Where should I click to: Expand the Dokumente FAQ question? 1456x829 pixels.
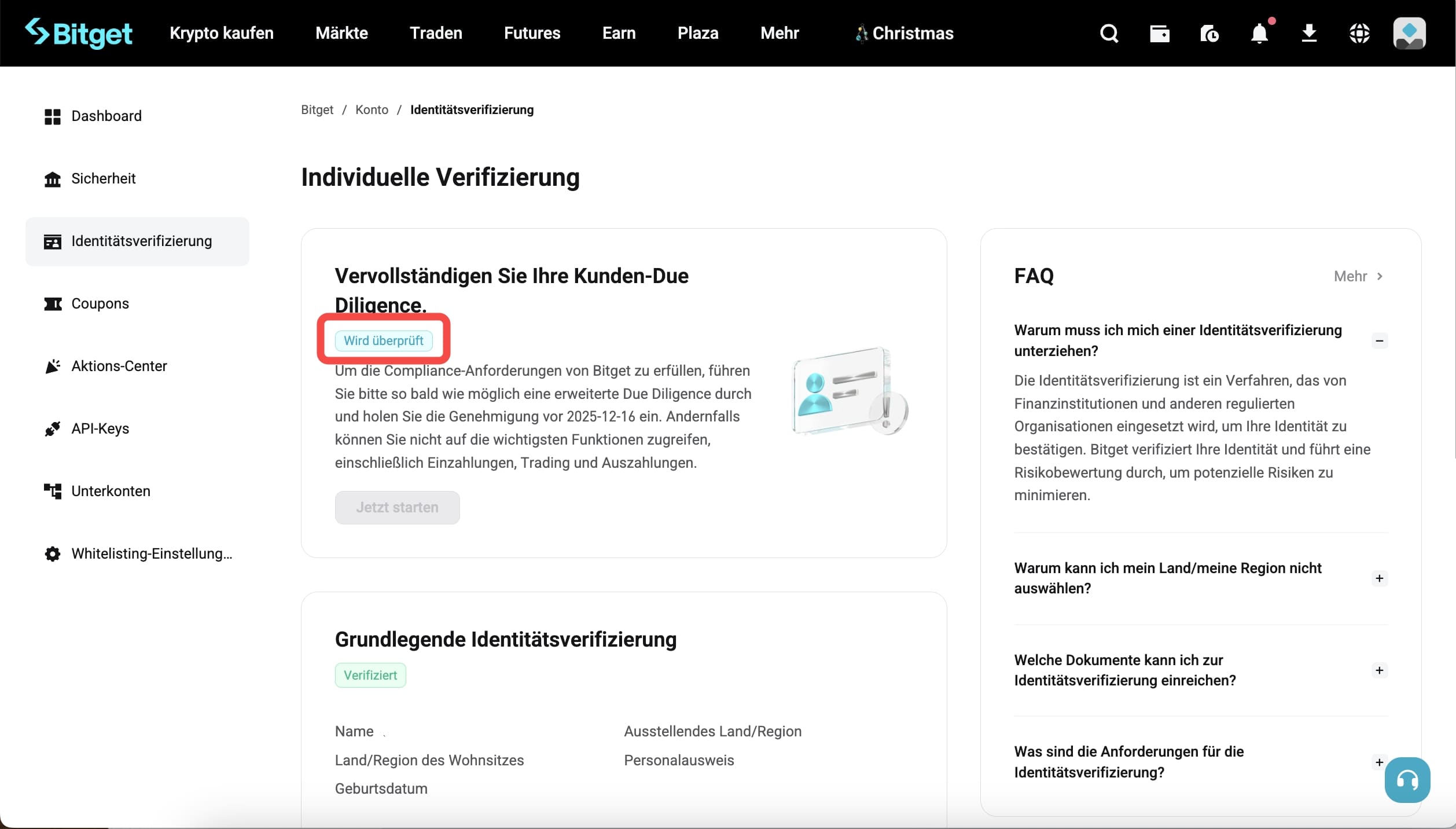click(x=1380, y=670)
